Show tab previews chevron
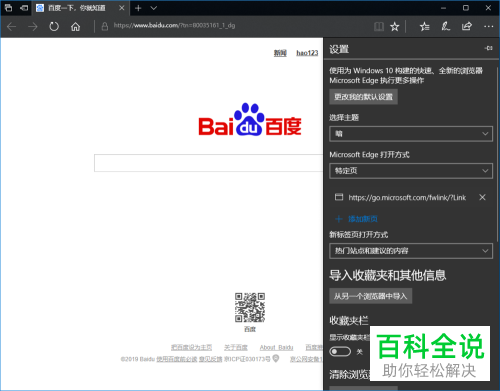 [154, 8]
